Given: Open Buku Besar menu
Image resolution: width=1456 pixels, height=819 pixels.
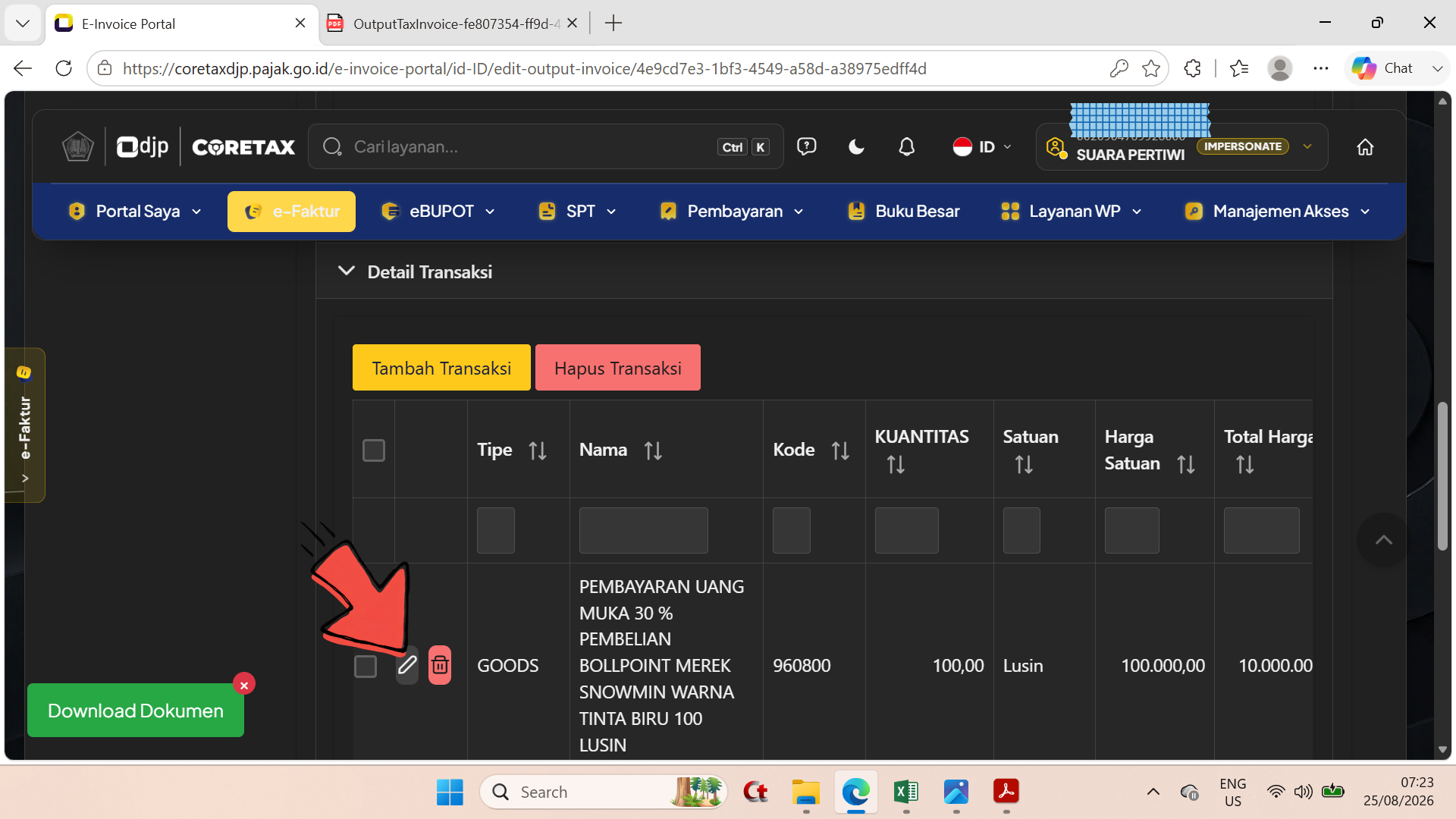Looking at the screenshot, I should [903, 211].
